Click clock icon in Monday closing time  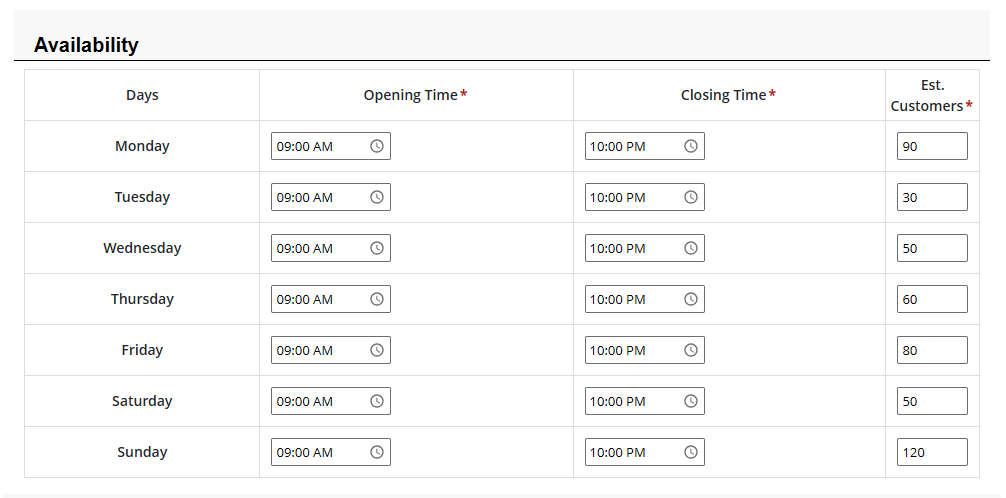pos(691,146)
